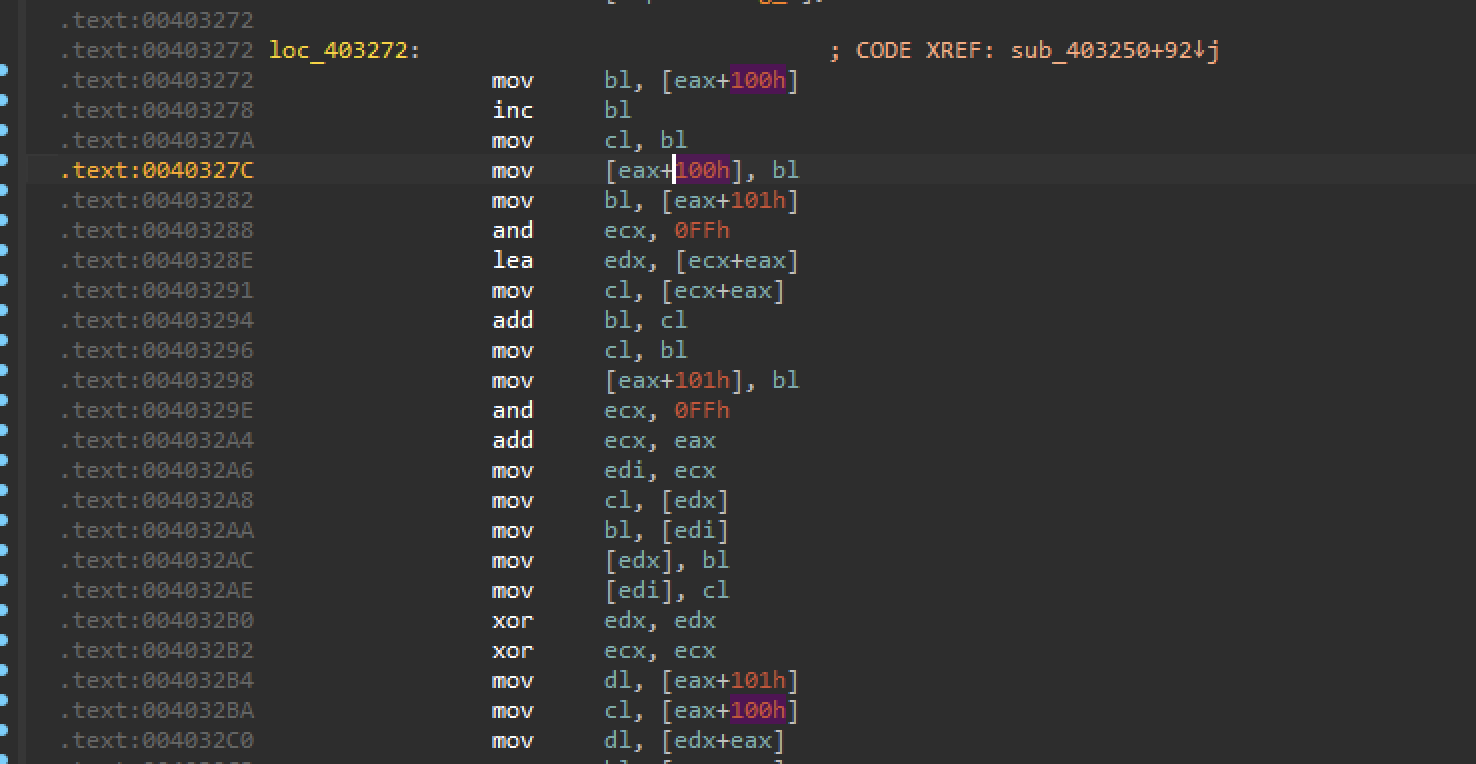Click the and mnemonic on line 00403288
The width and height of the screenshot is (1476, 764).
click(512, 230)
